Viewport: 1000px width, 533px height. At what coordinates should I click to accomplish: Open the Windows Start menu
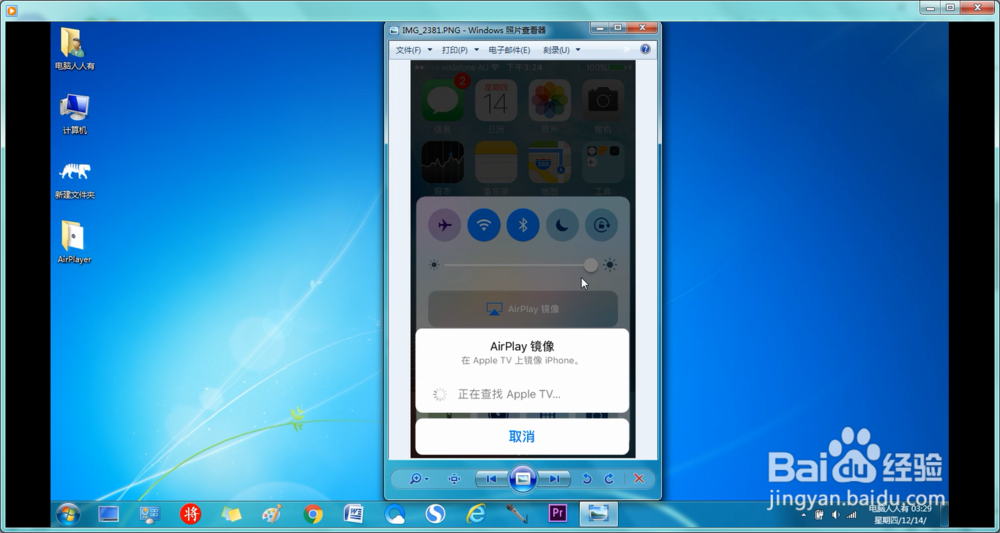click(68, 514)
